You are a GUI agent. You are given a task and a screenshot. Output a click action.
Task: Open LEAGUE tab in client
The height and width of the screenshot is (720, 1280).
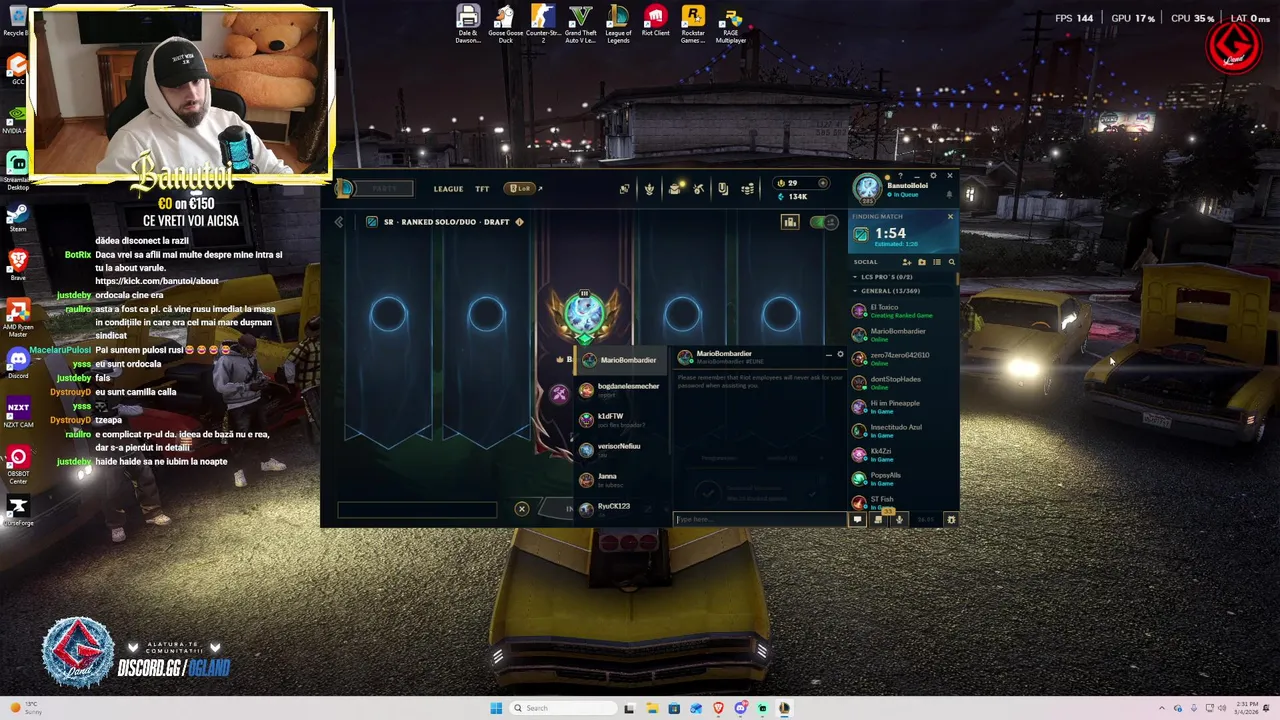click(448, 189)
